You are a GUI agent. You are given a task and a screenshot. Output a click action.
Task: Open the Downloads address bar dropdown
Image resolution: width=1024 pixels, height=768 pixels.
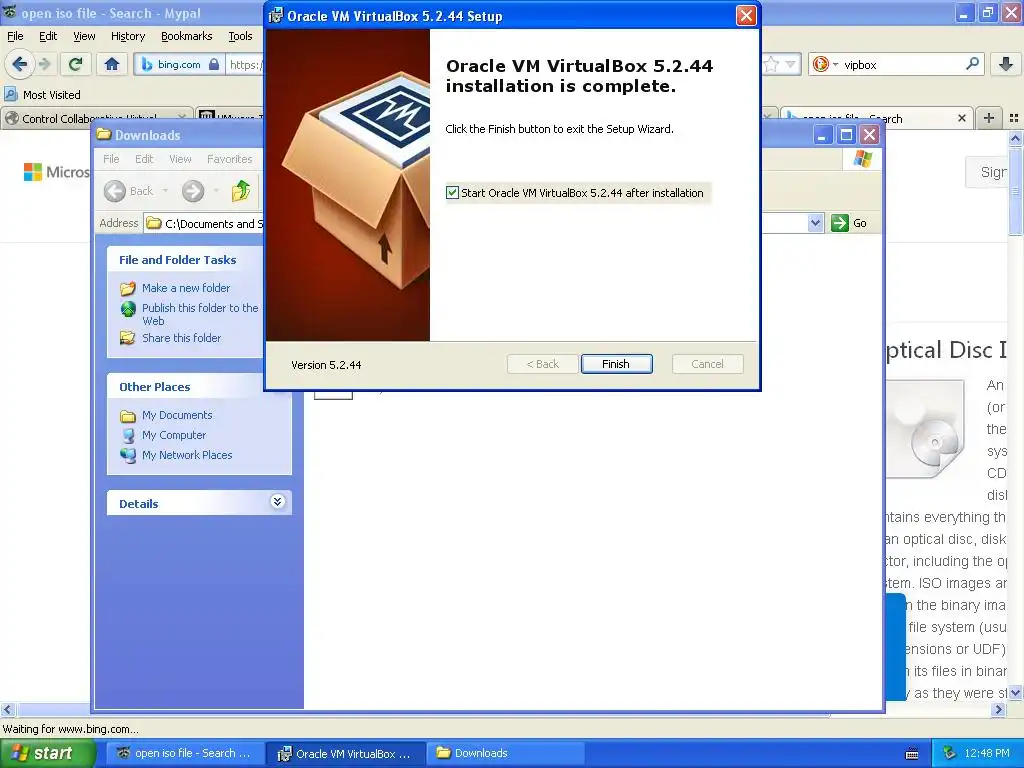click(815, 223)
